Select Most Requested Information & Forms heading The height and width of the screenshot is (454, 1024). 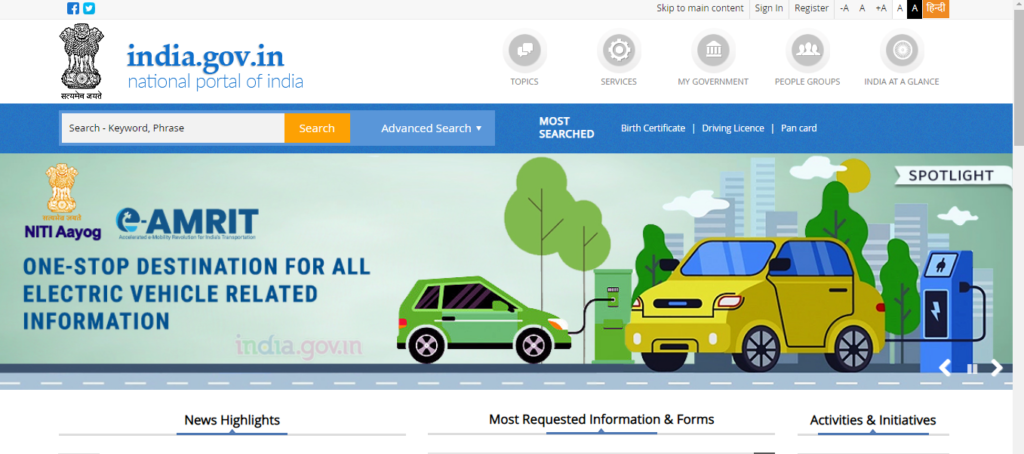pyautogui.click(x=601, y=419)
